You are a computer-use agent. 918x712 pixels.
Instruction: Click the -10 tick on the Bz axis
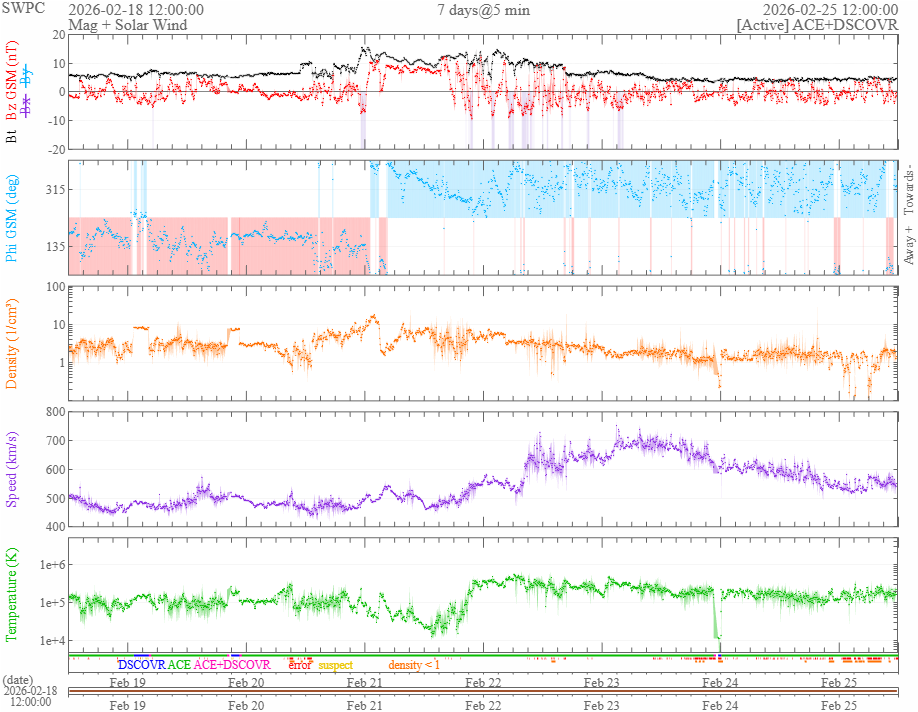57,121
